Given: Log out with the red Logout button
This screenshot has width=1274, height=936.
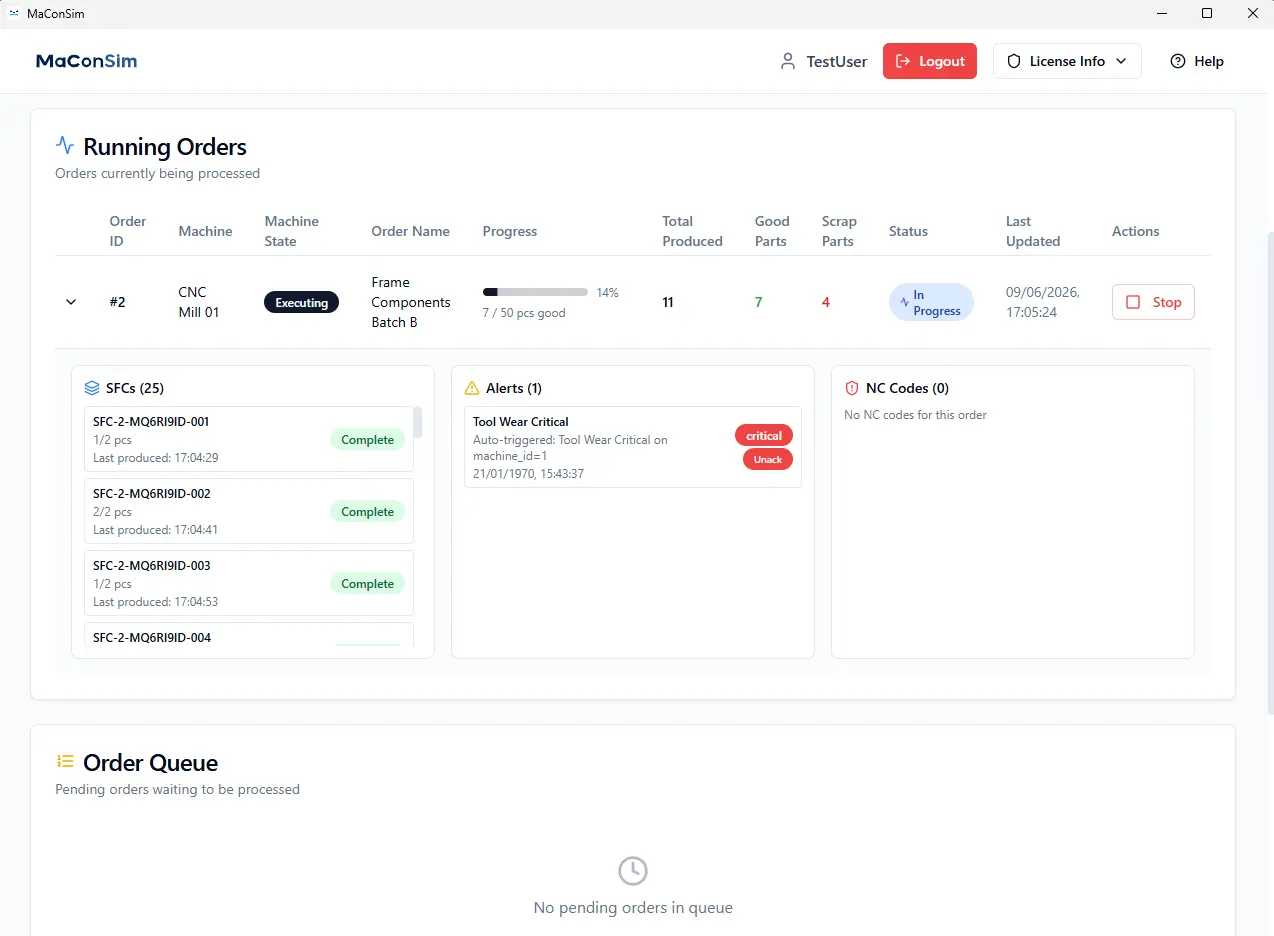Looking at the screenshot, I should [x=930, y=61].
